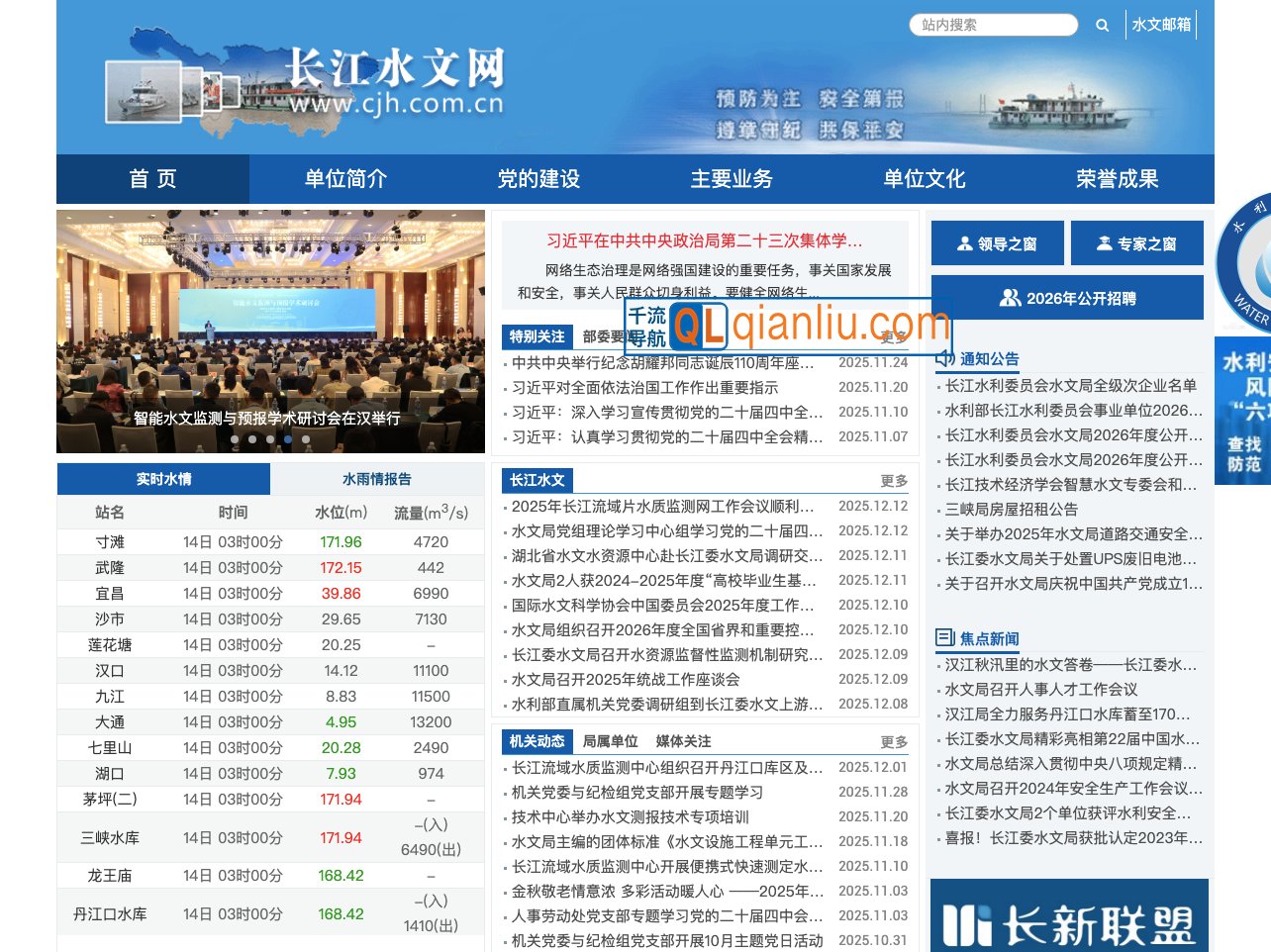Screen dimensions: 1271x952
Task: Click the 站内搜索 search field
Action: [993, 25]
